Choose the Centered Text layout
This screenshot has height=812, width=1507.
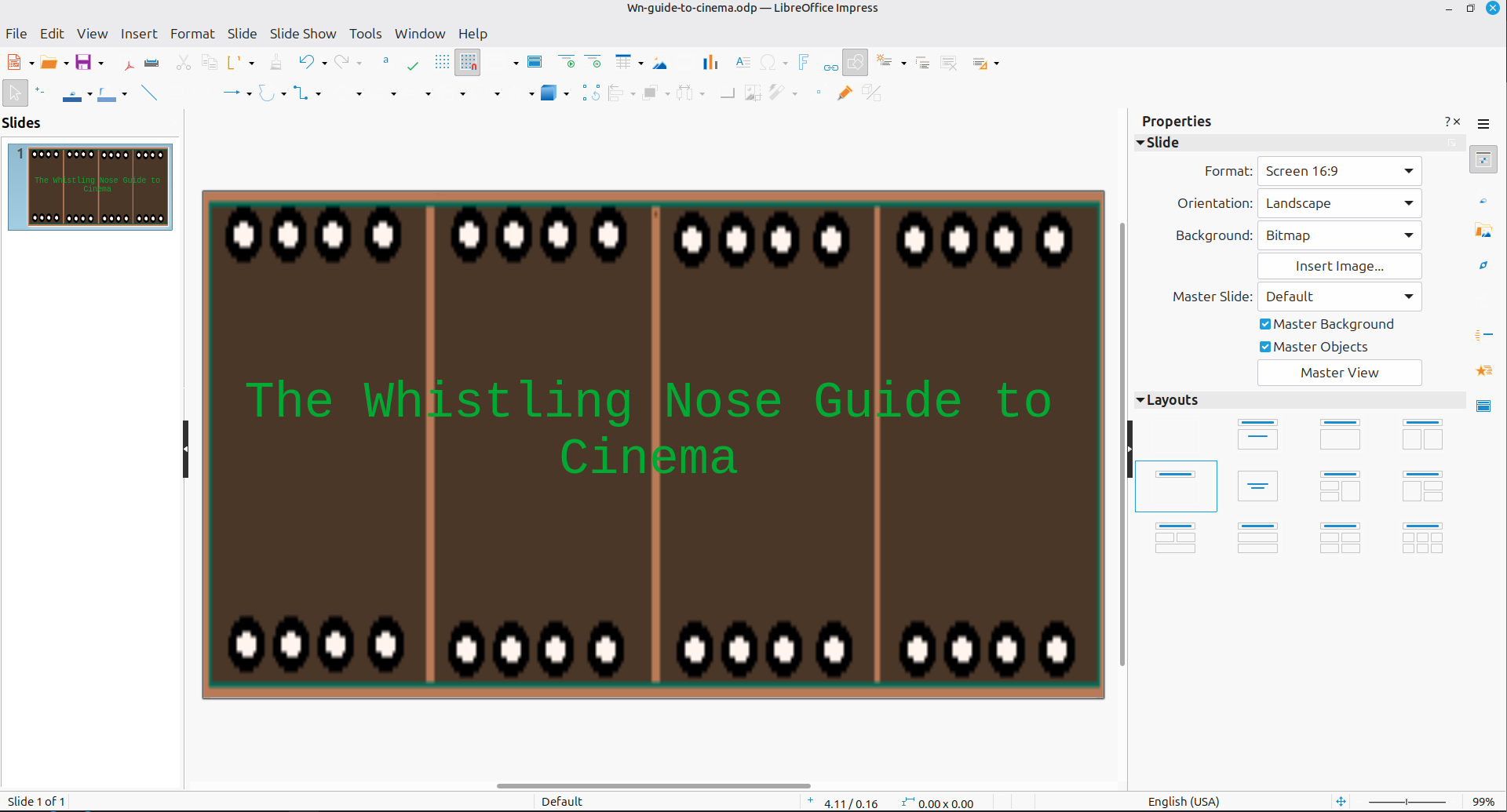[x=1257, y=486]
